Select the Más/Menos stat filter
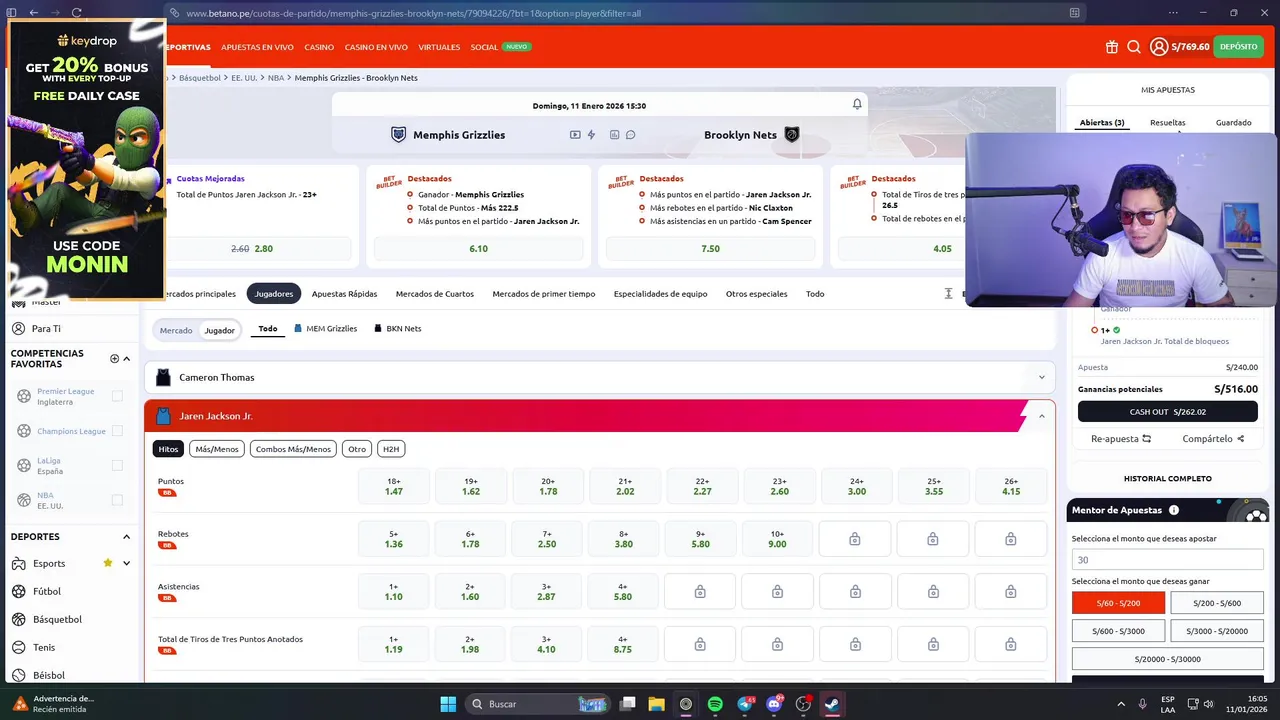Image resolution: width=1280 pixels, height=720 pixels. (217, 449)
